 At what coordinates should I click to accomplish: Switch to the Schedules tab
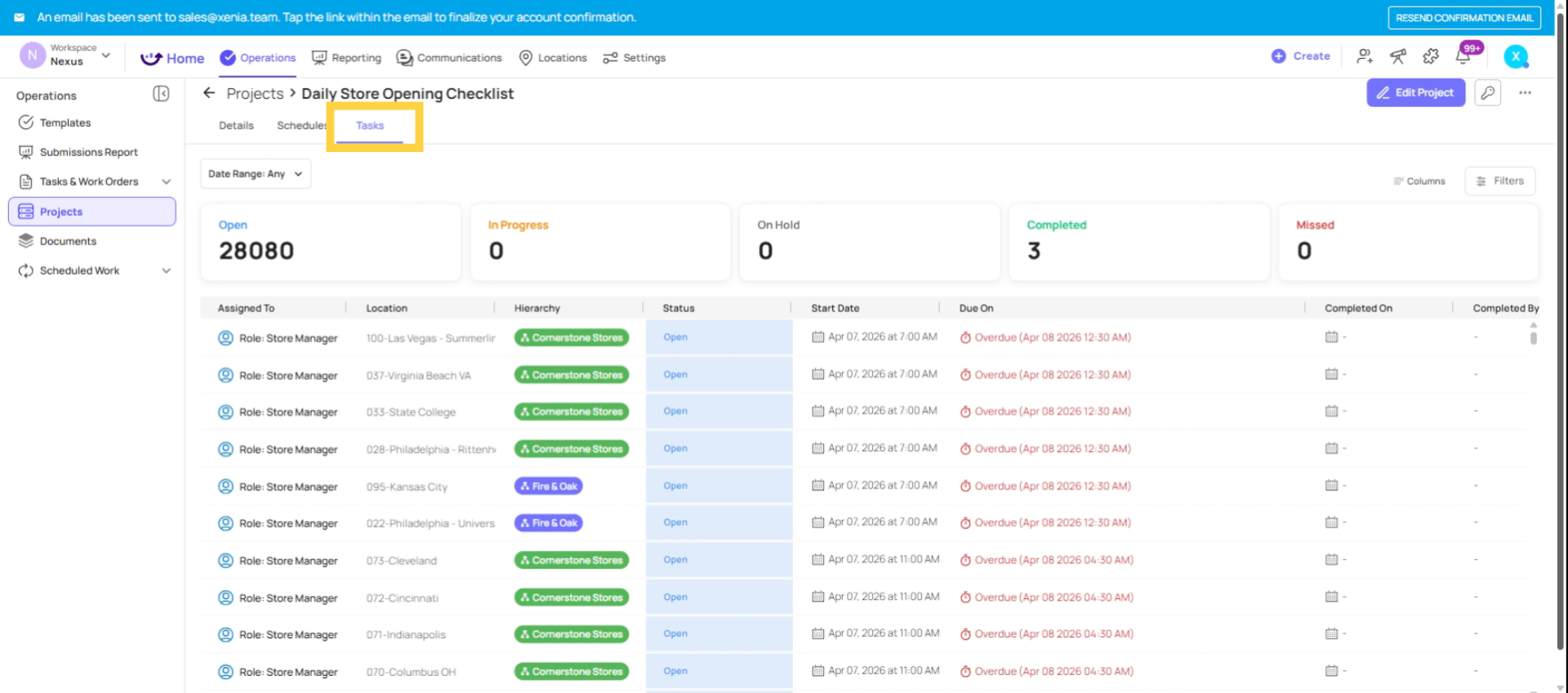click(x=301, y=126)
